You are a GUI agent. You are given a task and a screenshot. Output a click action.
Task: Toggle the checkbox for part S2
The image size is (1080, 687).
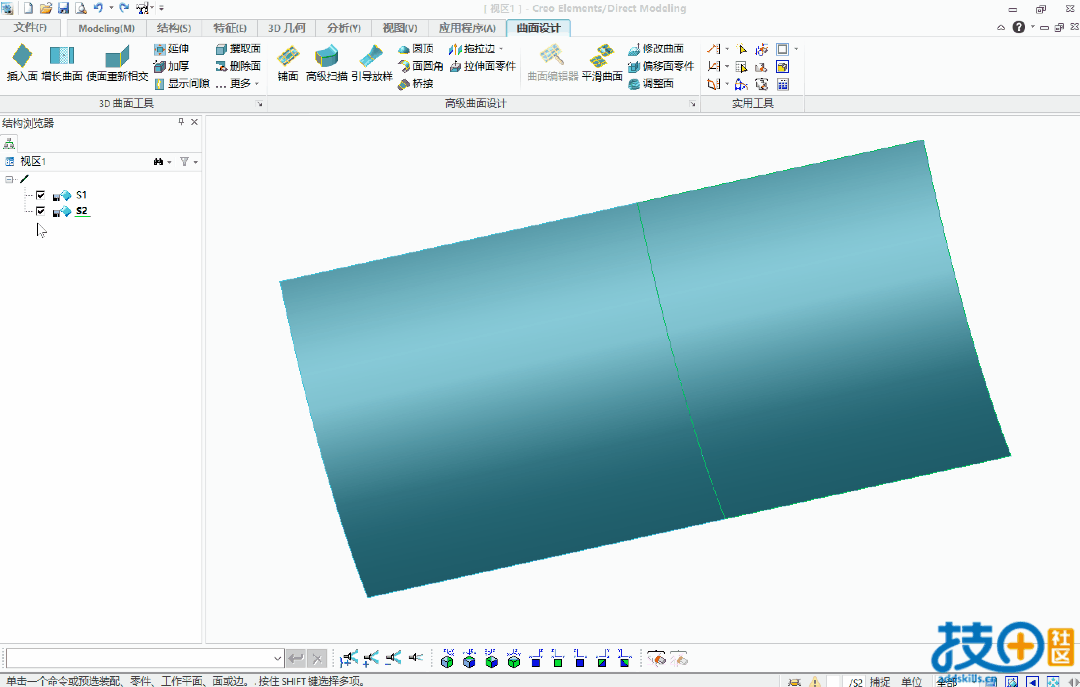[41, 211]
